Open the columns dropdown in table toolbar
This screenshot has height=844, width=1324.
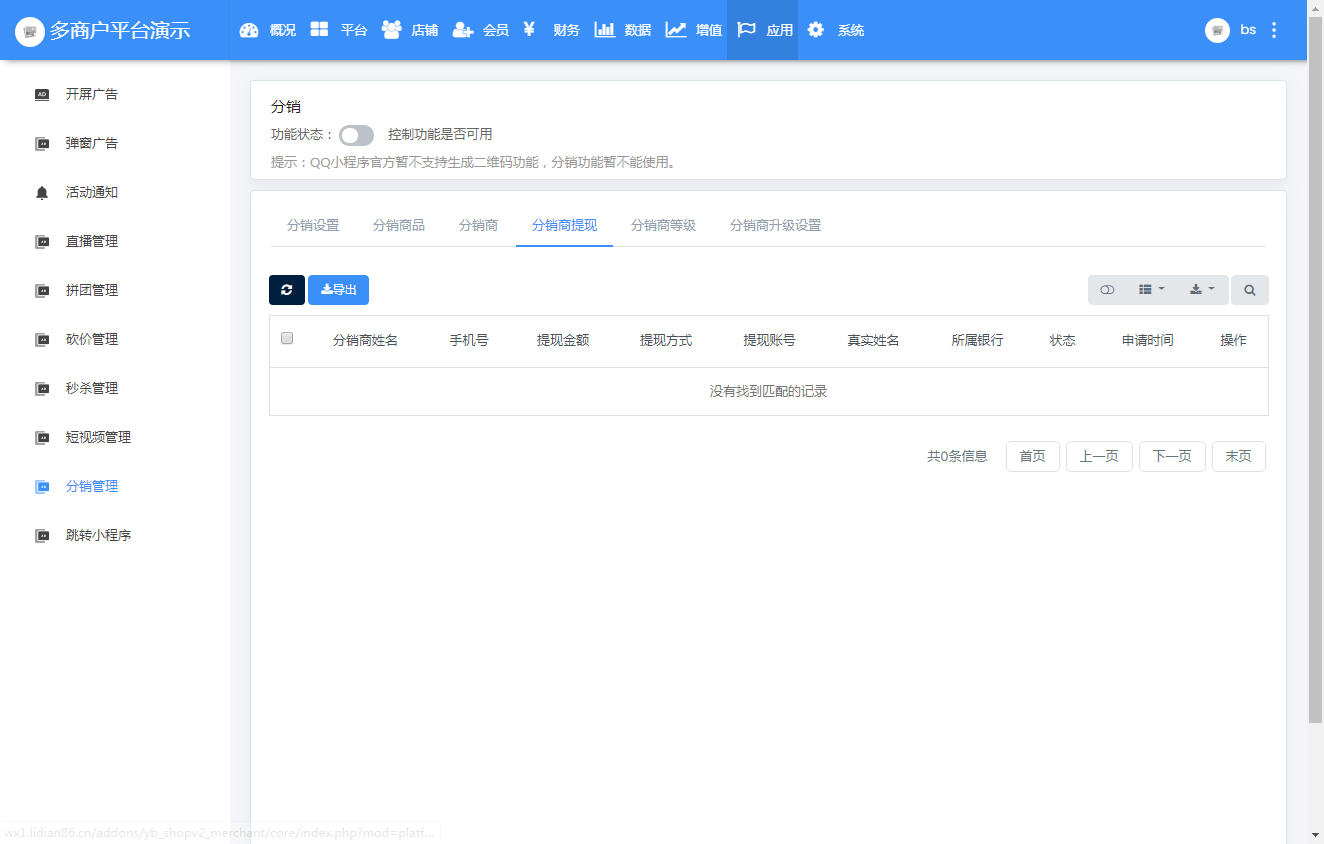pyautogui.click(x=1151, y=290)
